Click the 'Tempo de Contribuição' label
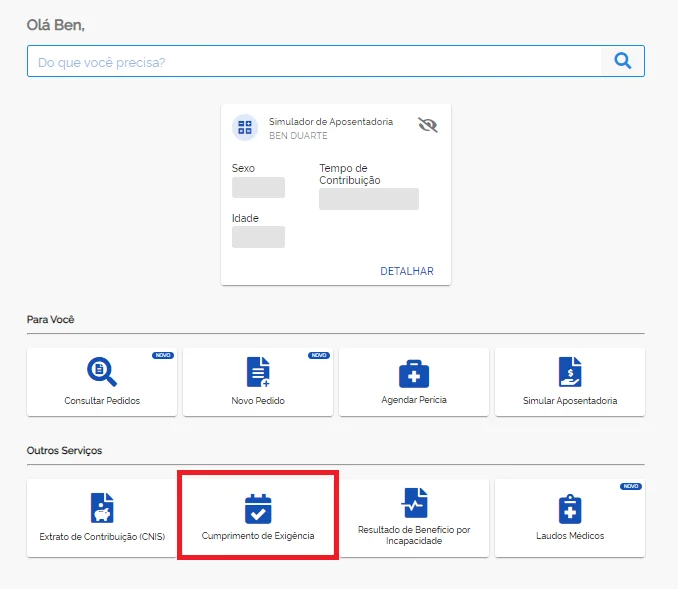678x589 pixels. point(350,174)
